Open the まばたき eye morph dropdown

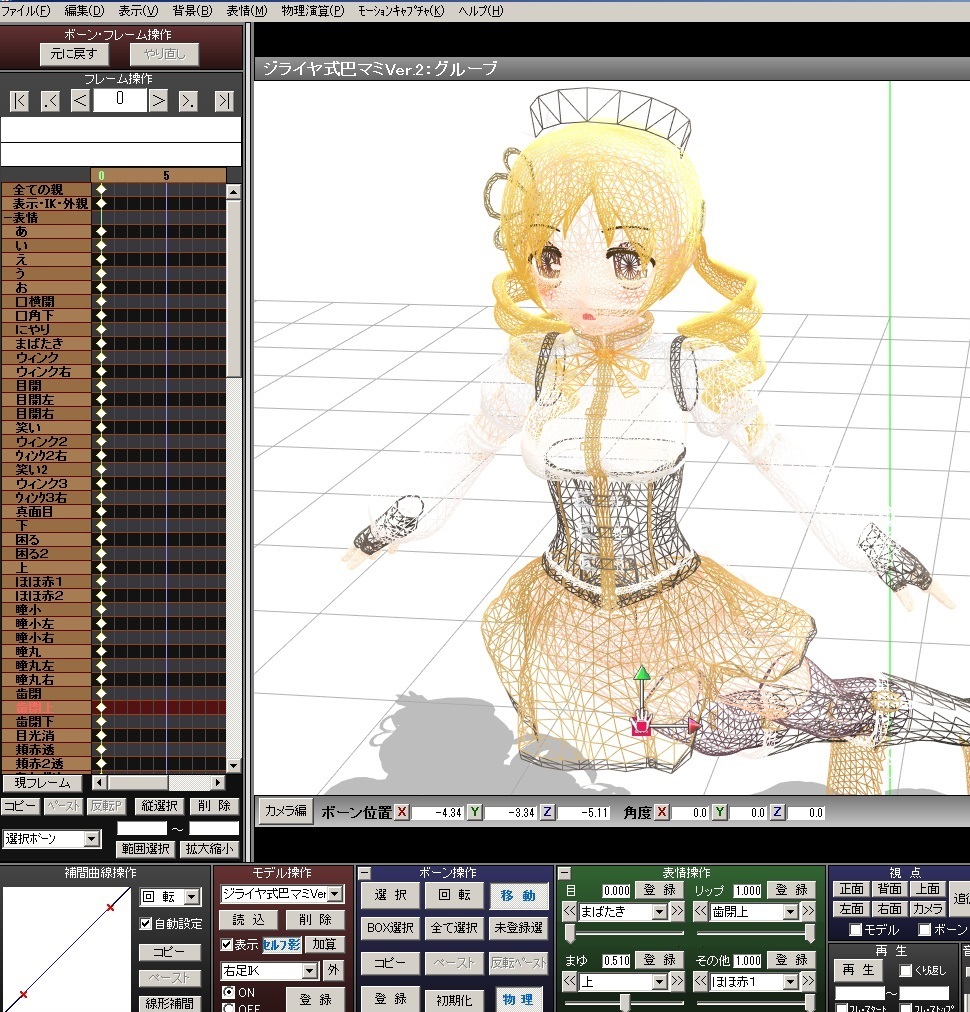(660, 911)
